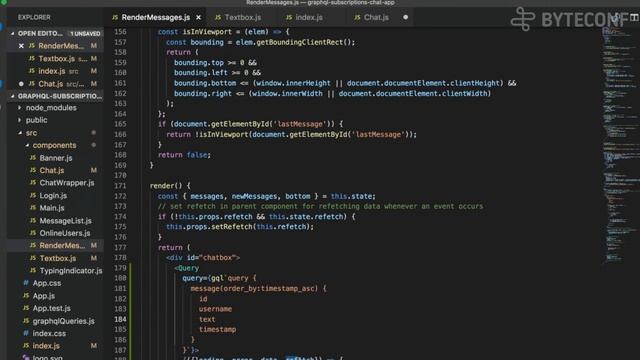Expand the node_modules folder
Screen dimensions: 640x360
point(20,108)
